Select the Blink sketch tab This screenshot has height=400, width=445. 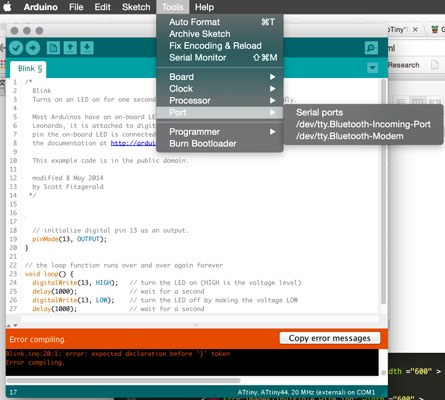tap(29, 69)
